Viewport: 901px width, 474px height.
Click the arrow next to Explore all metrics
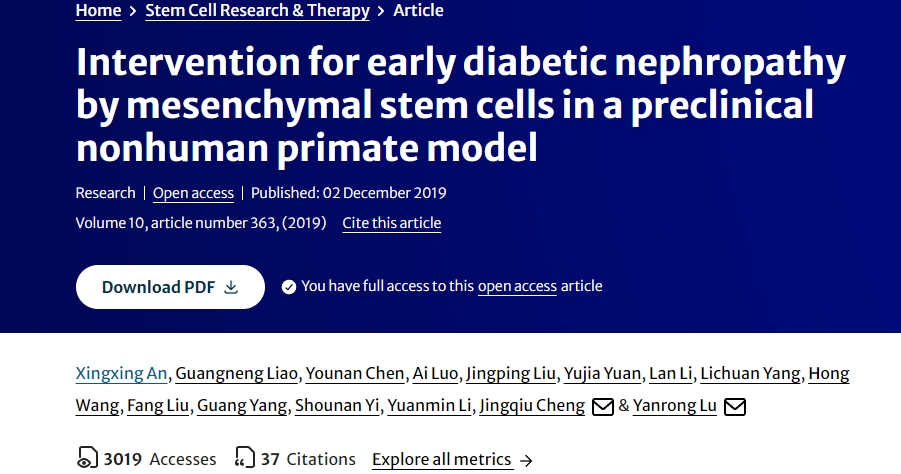pos(526,460)
